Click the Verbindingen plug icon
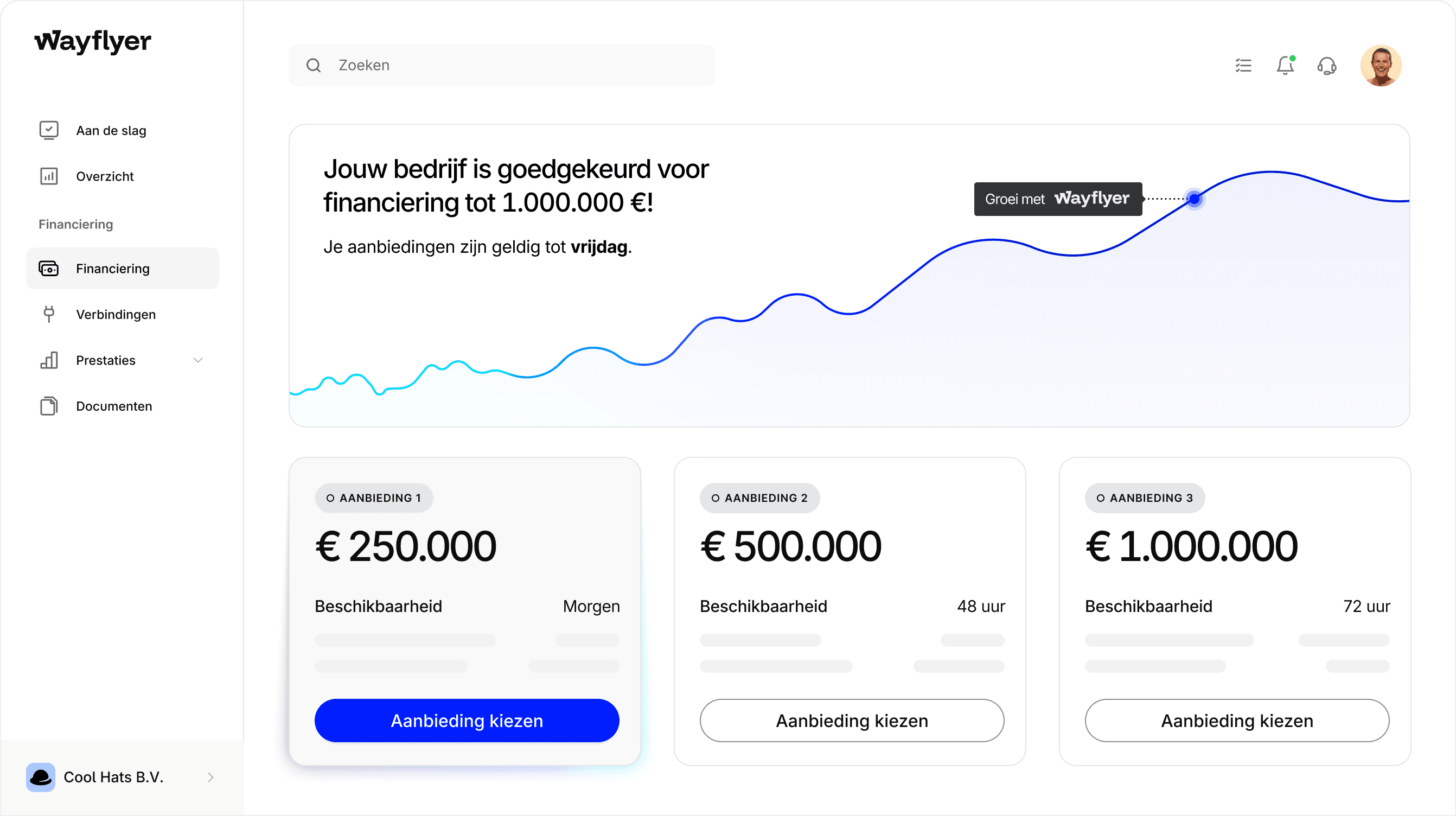This screenshot has height=816, width=1456. [49, 314]
